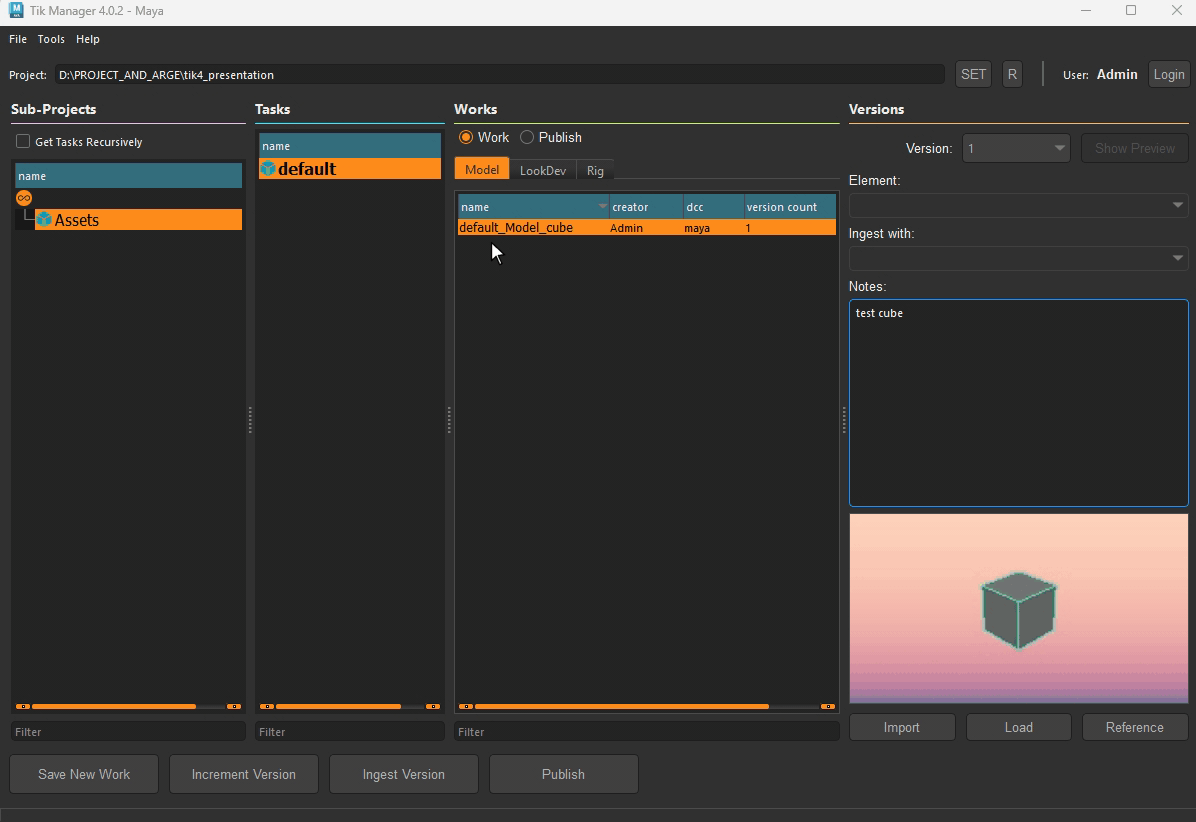Viewport: 1196px width, 822px height.
Task: Click the cube preview thumbnail
Action: 1018,608
